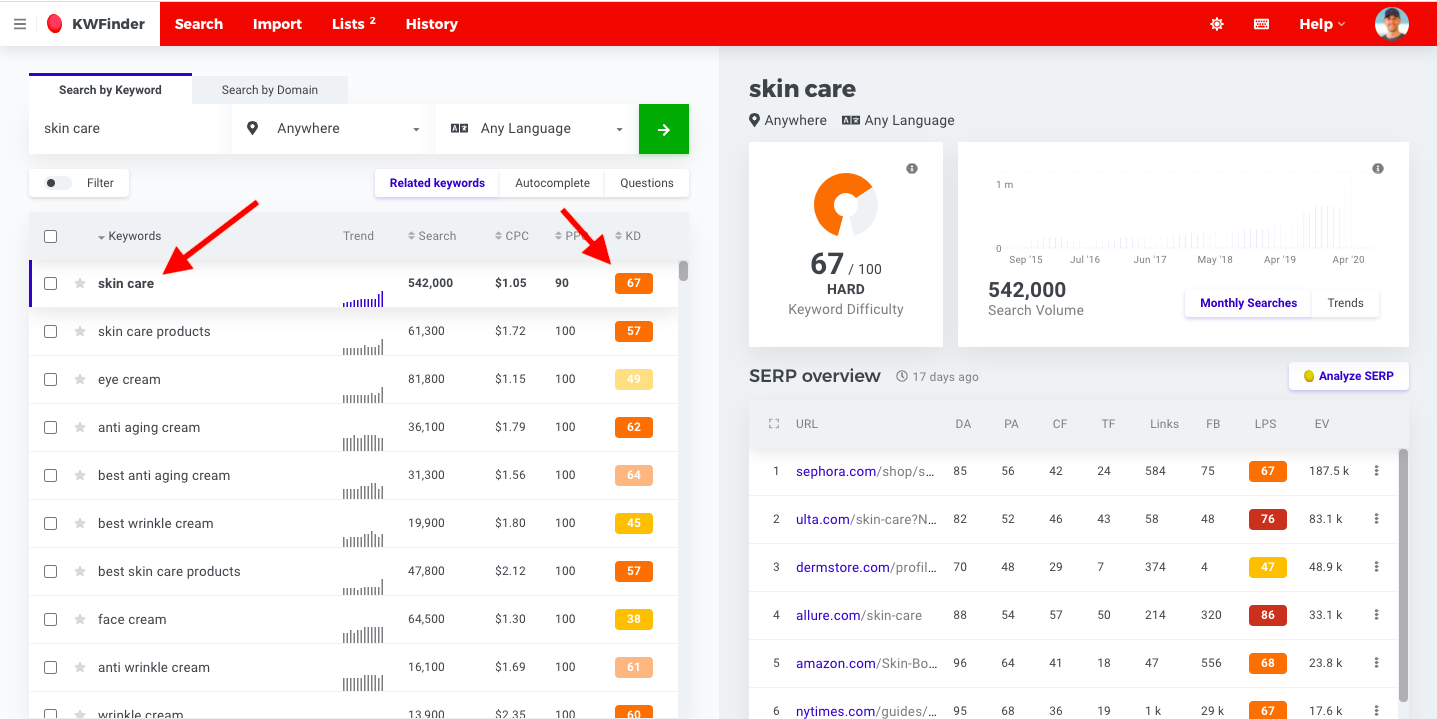Open Import in top navigation
The width and height of the screenshot is (1437, 719).
click(x=277, y=24)
